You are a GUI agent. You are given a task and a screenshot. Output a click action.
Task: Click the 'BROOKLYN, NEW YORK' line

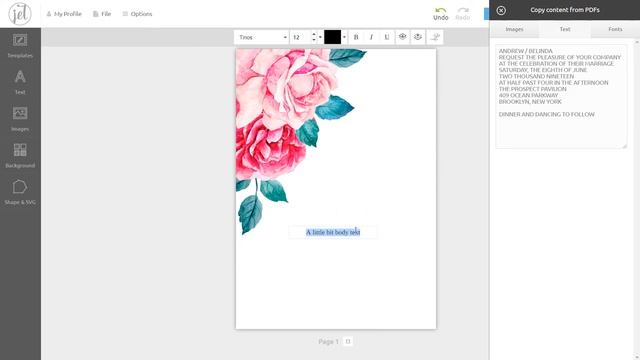tap(530, 102)
